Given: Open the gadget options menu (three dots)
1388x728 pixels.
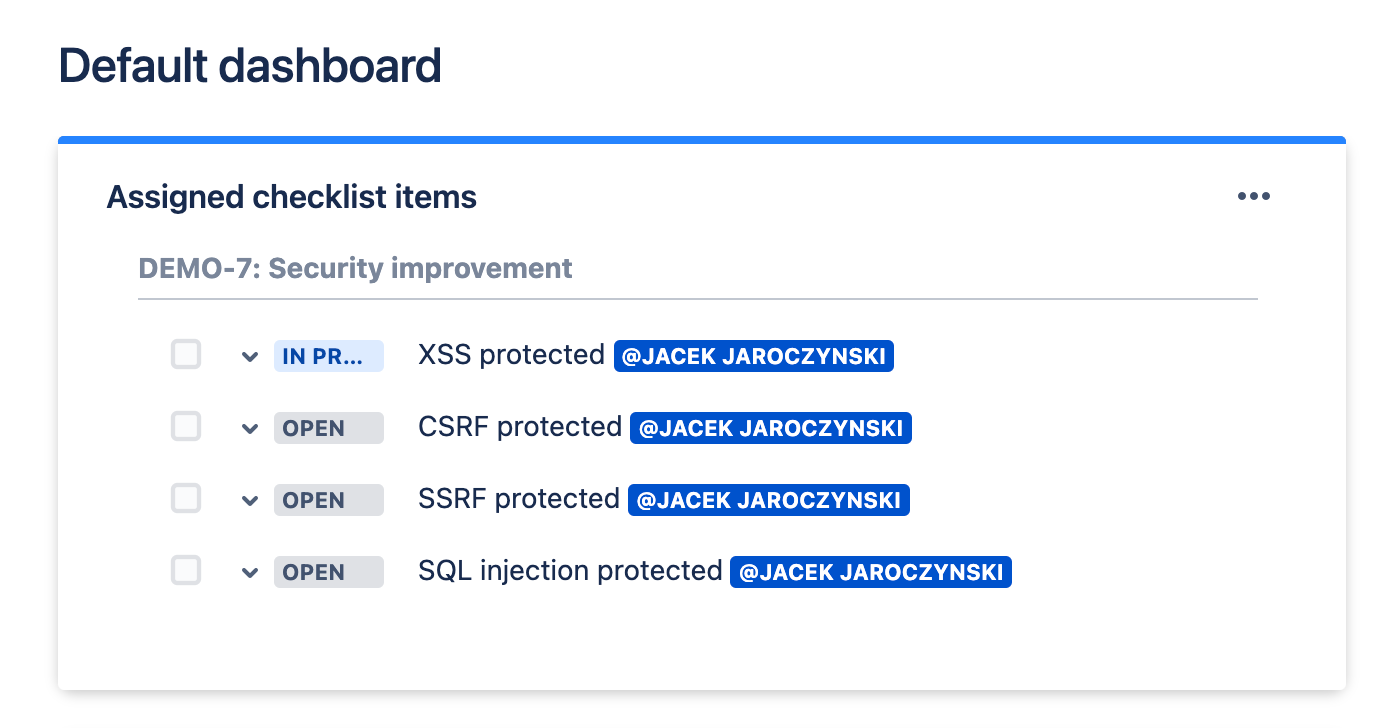Looking at the screenshot, I should coord(1254,196).
